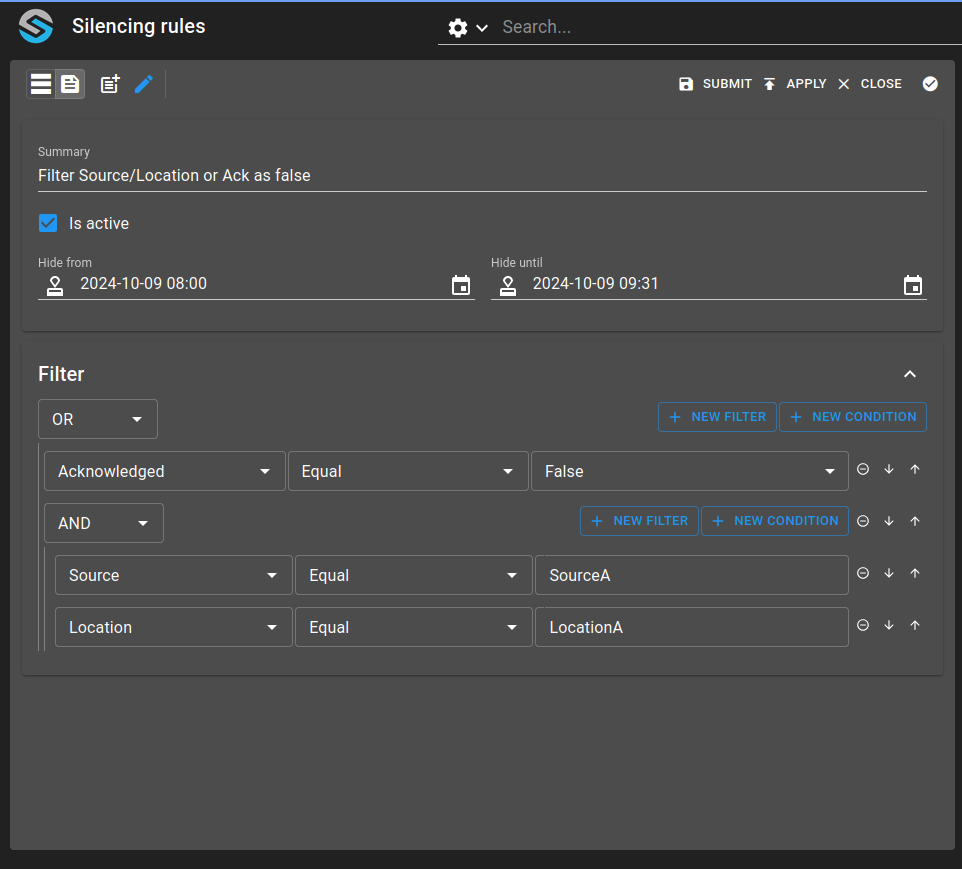Open the Hide from calendar picker

click(461, 285)
